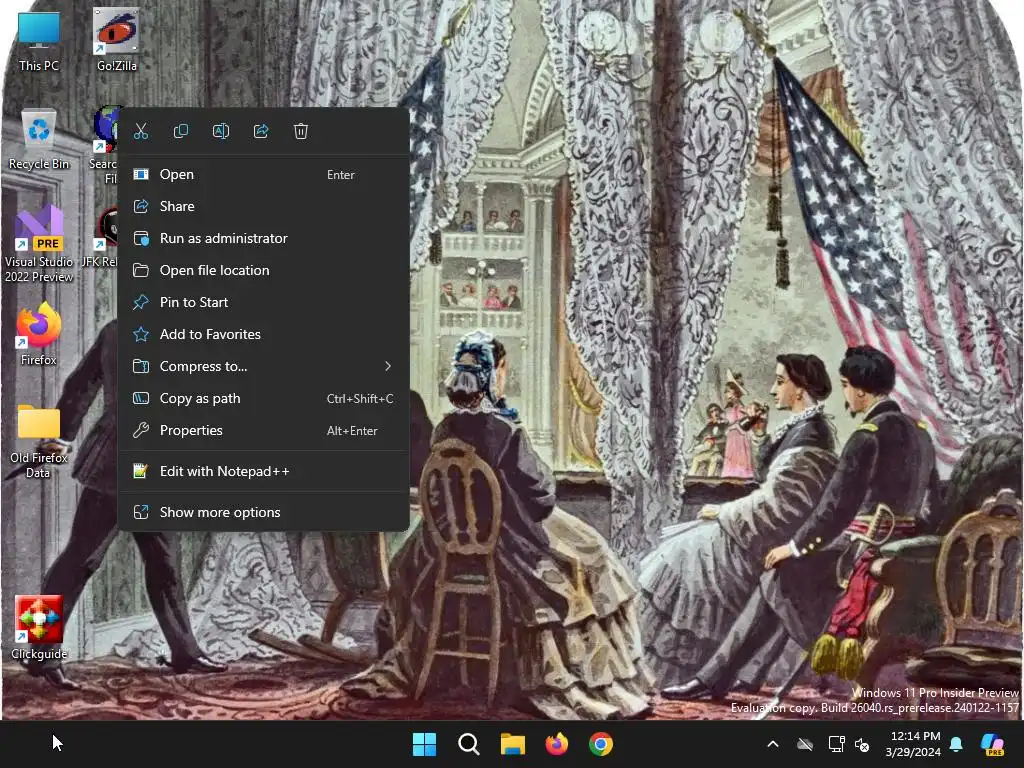Click the Rename icon in context menu

(x=221, y=131)
